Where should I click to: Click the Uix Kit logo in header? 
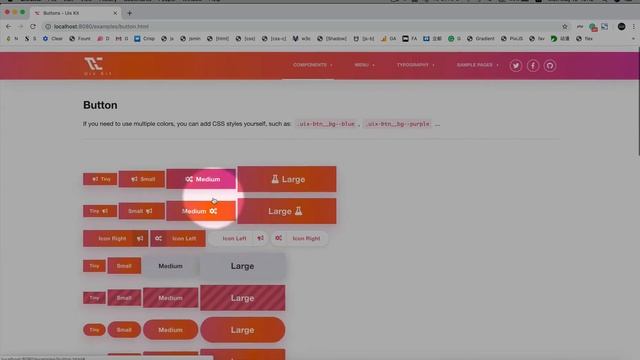(98, 66)
